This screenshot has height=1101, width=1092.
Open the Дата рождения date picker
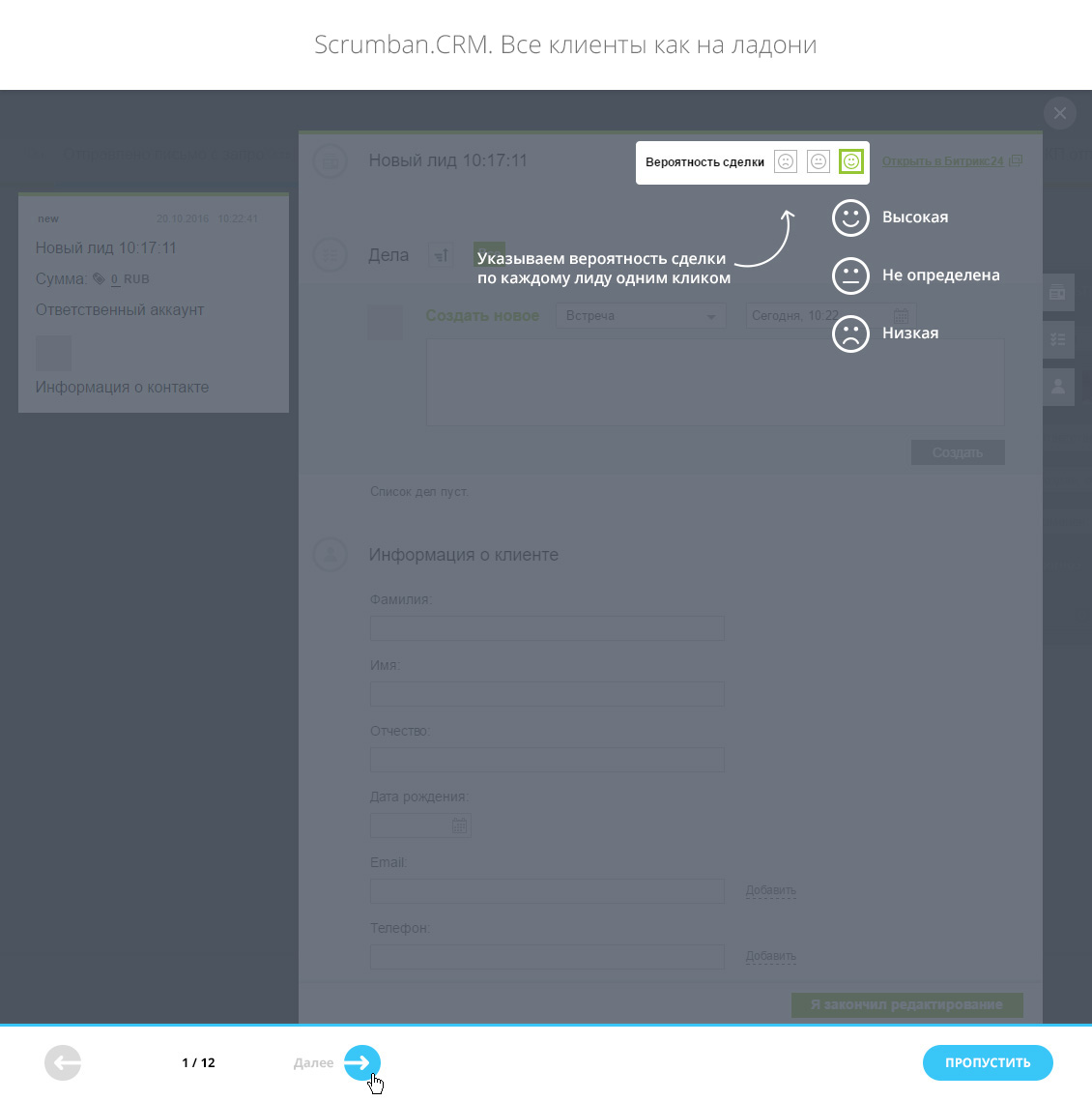[x=459, y=826]
